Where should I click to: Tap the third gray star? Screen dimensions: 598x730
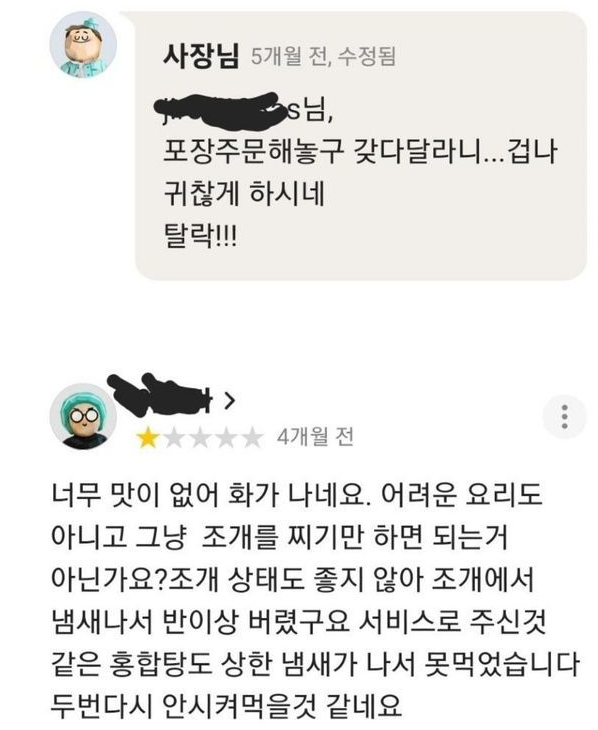(200, 438)
